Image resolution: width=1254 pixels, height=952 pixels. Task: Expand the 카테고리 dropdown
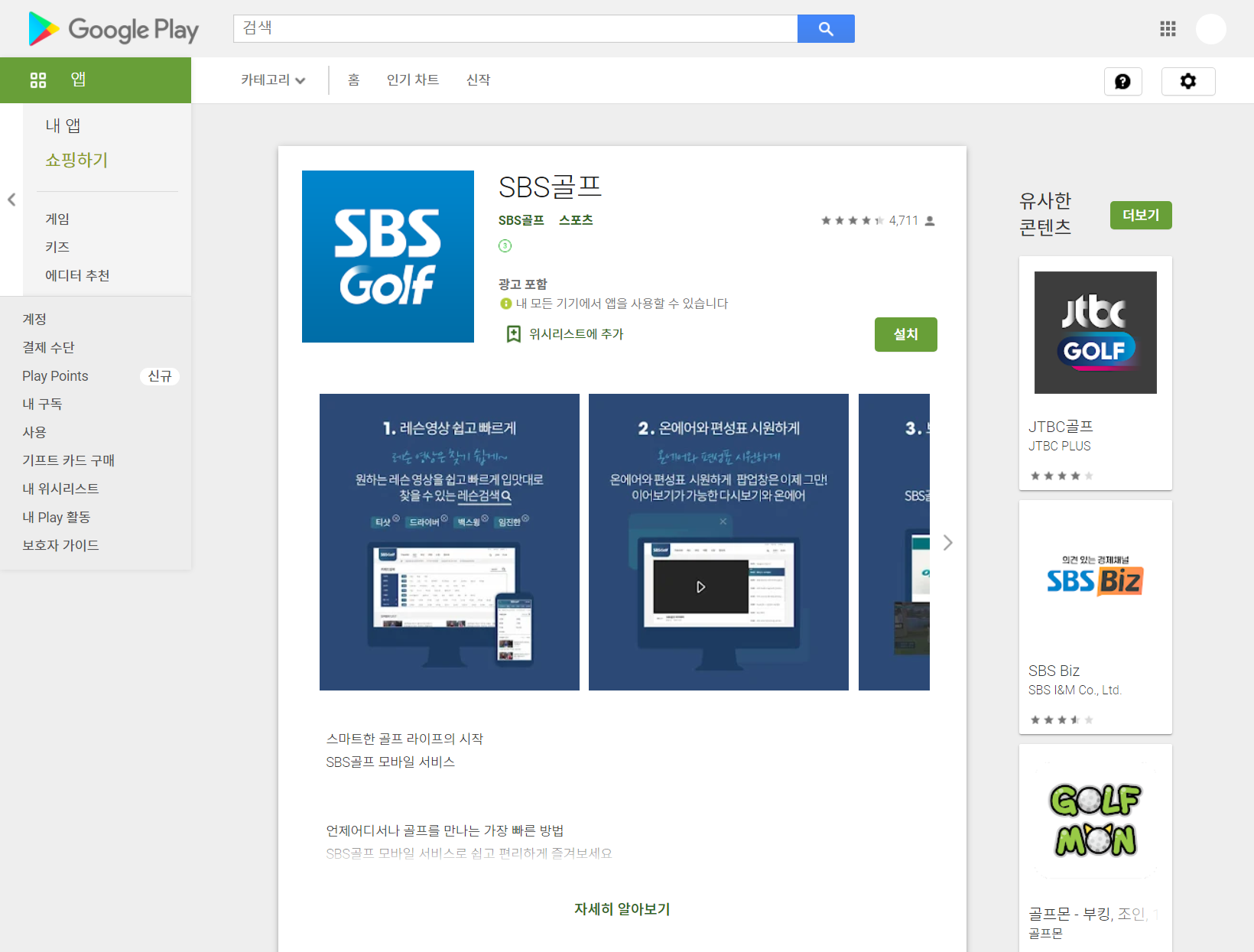tap(273, 80)
